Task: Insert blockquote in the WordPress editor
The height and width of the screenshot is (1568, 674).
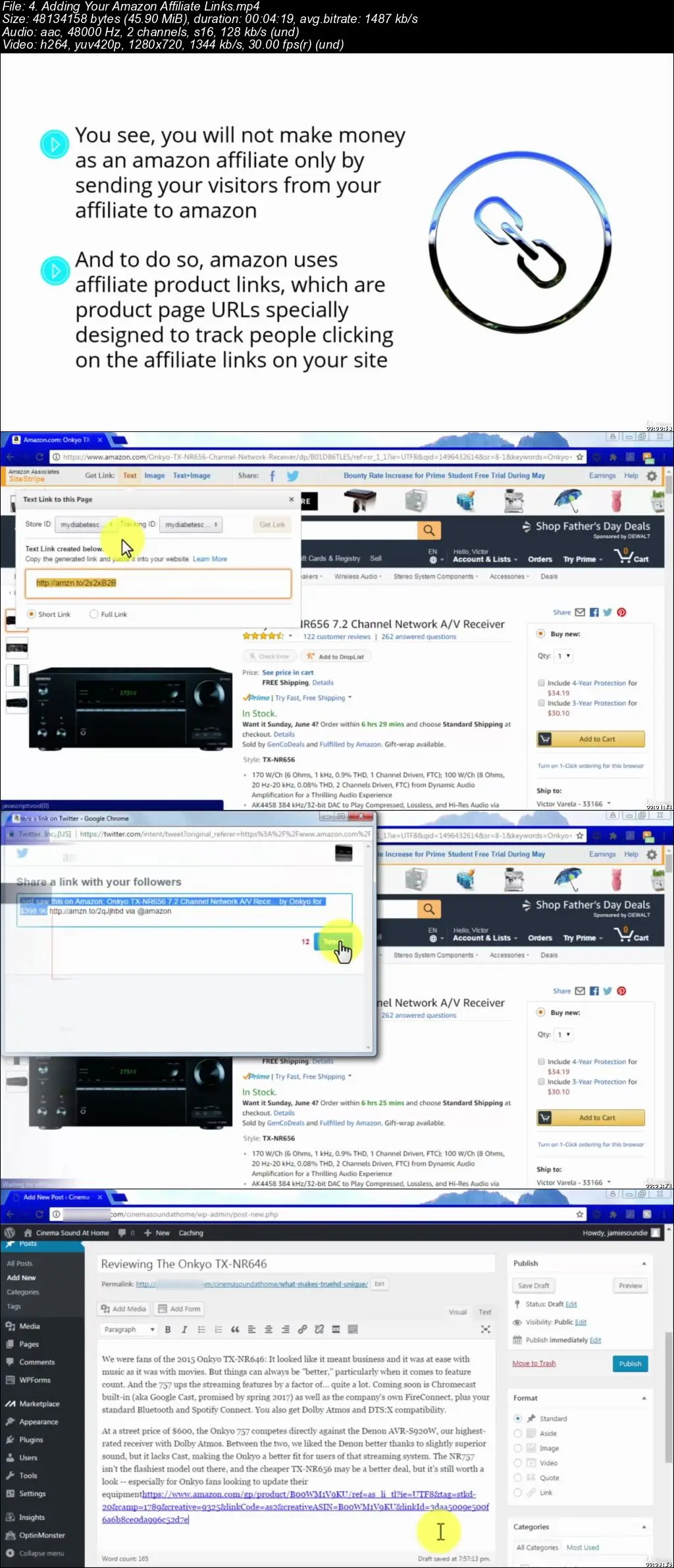Action: pos(235,1330)
